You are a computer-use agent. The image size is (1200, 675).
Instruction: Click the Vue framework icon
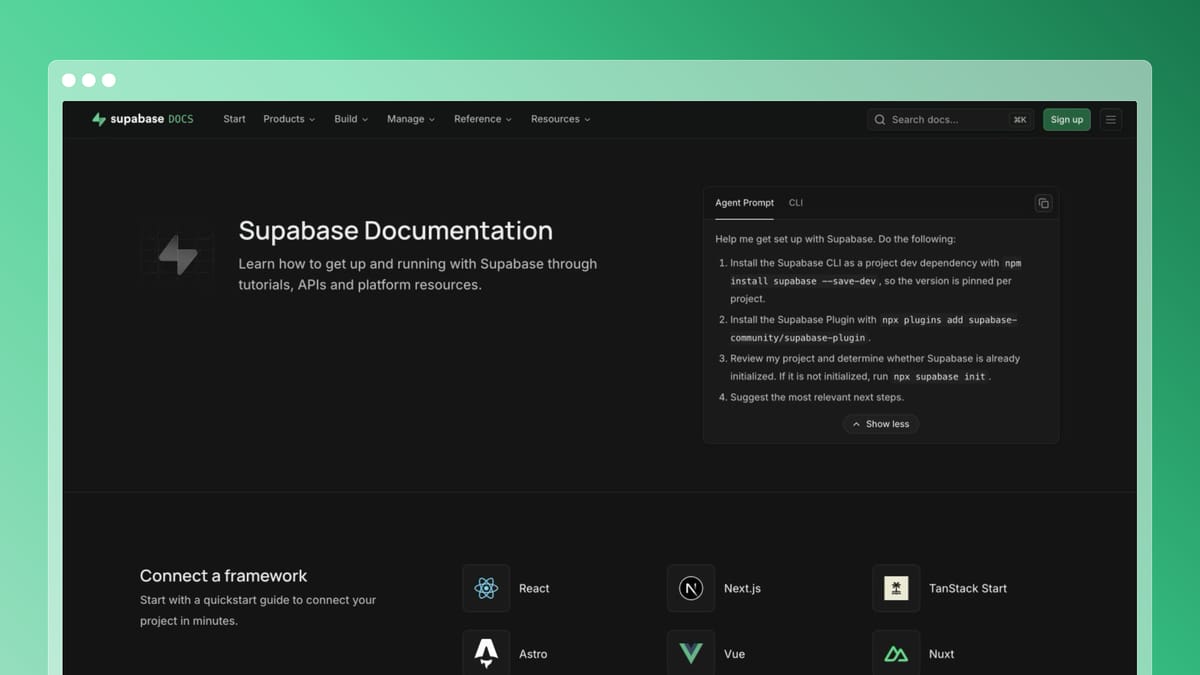pos(691,653)
